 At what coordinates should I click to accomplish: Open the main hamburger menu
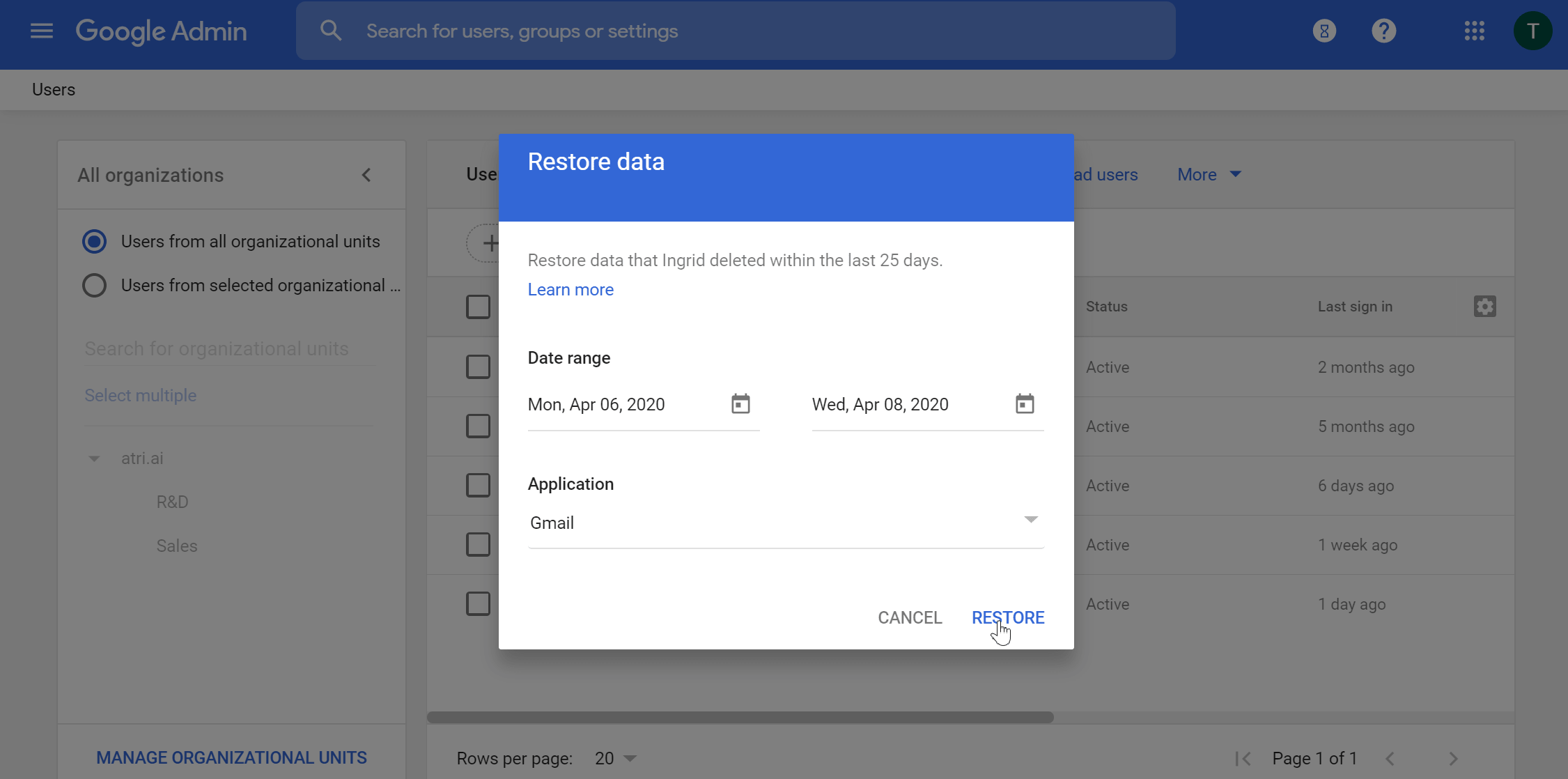pos(42,31)
